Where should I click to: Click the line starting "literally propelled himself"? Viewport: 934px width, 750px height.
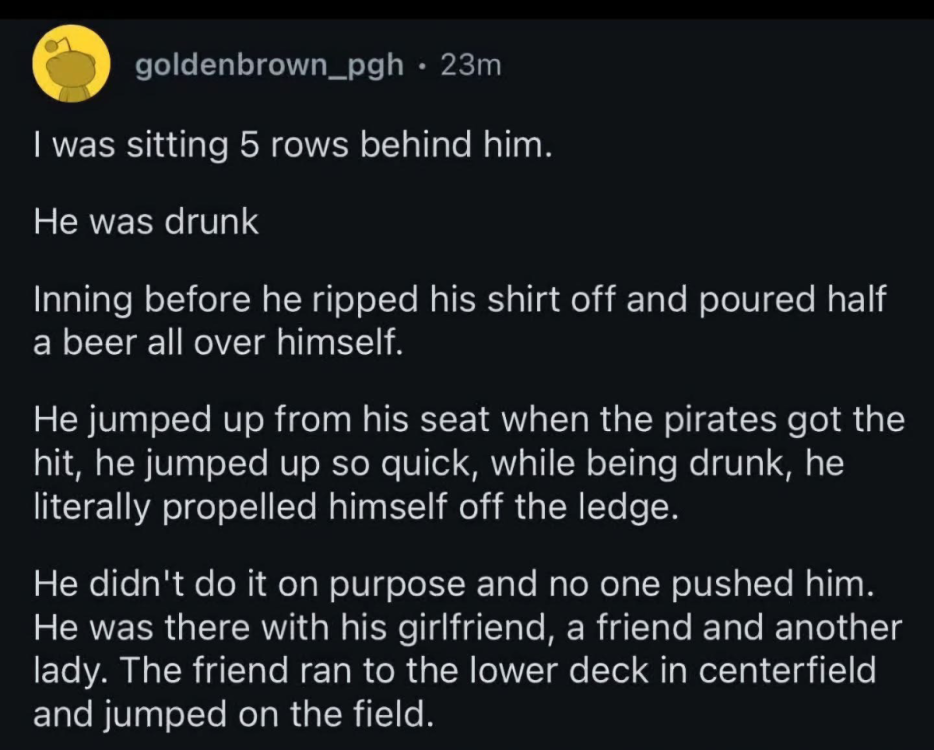point(356,508)
